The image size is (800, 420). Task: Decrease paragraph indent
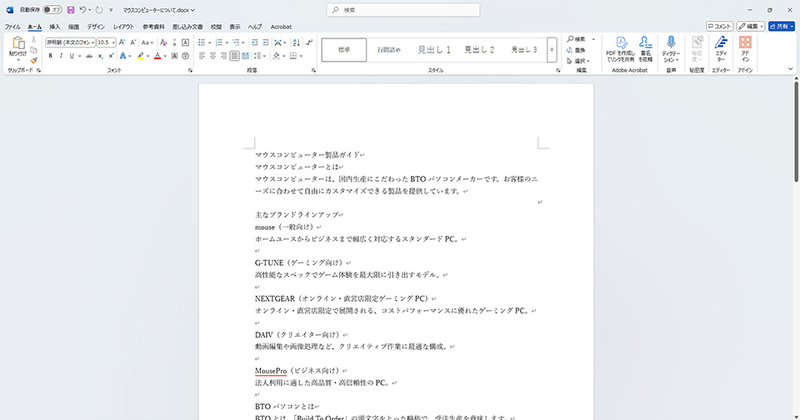pyautogui.click(x=255, y=42)
